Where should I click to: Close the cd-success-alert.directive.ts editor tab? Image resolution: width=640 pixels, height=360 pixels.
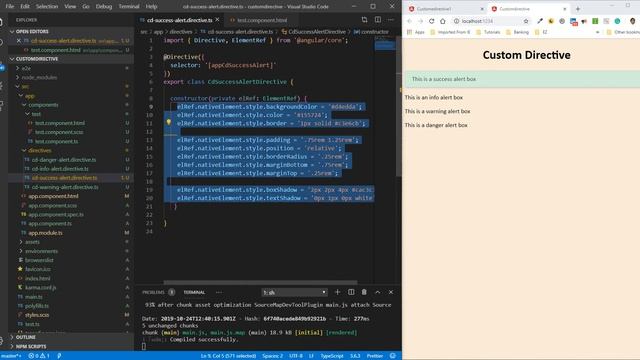tap(217, 20)
